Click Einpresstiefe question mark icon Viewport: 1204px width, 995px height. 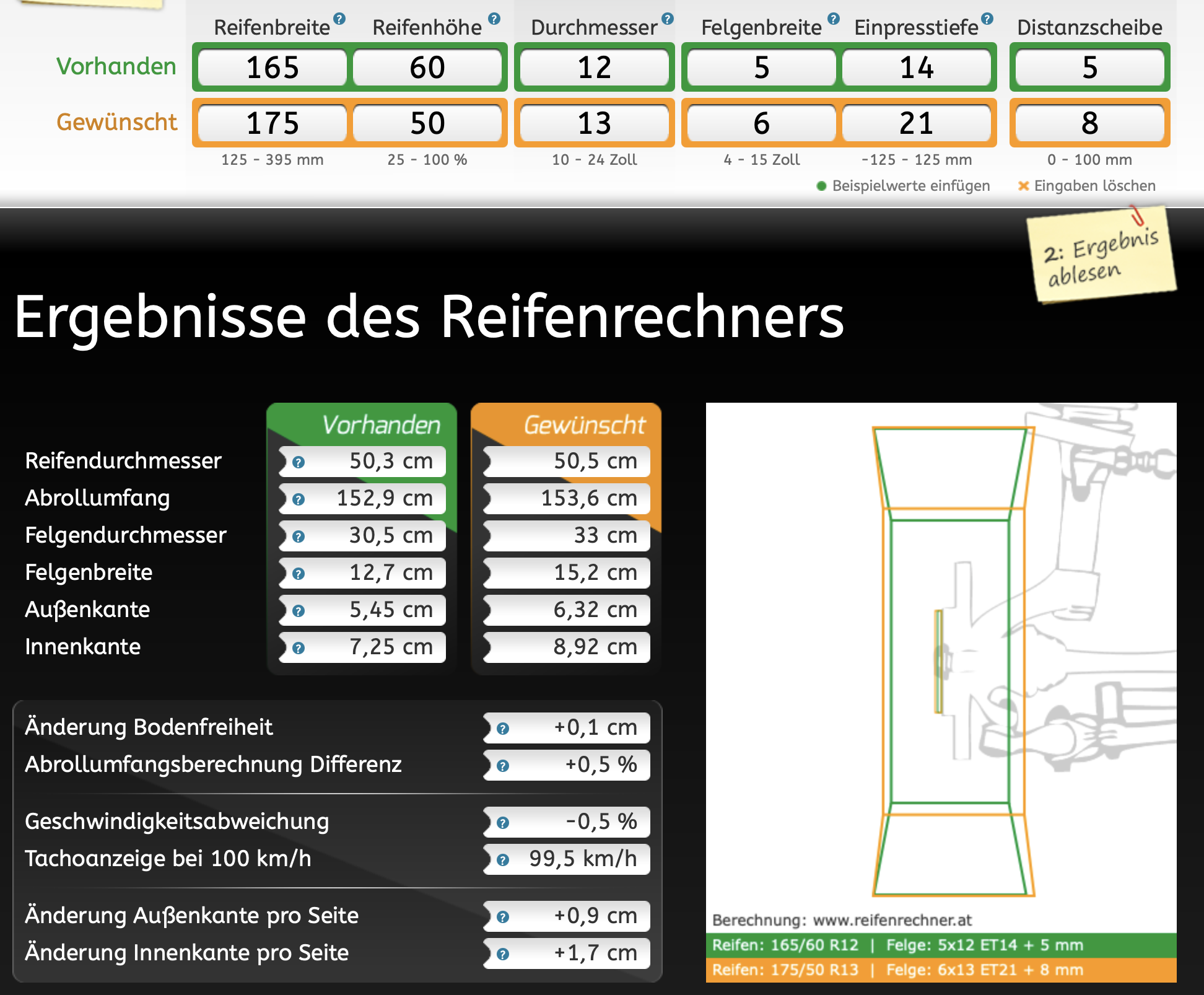point(987,19)
